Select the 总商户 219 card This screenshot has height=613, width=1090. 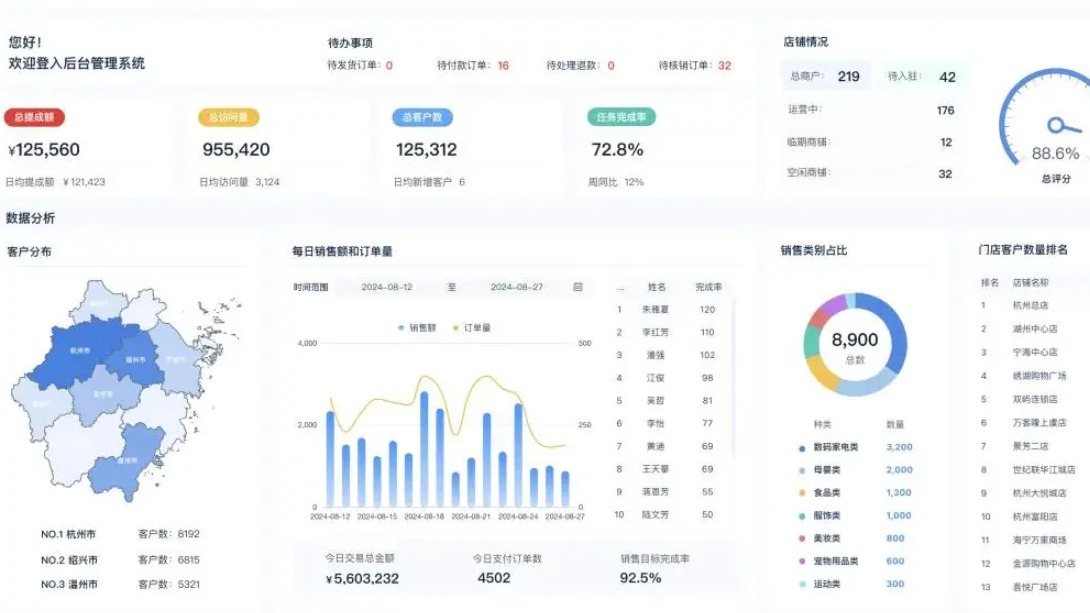click(825, 76)
